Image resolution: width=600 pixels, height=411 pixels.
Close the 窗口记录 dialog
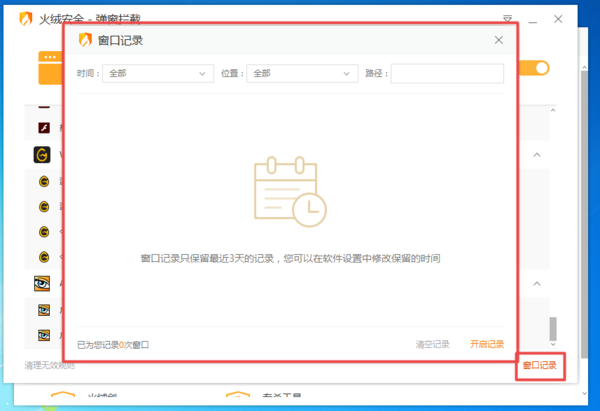click(498, 40)
